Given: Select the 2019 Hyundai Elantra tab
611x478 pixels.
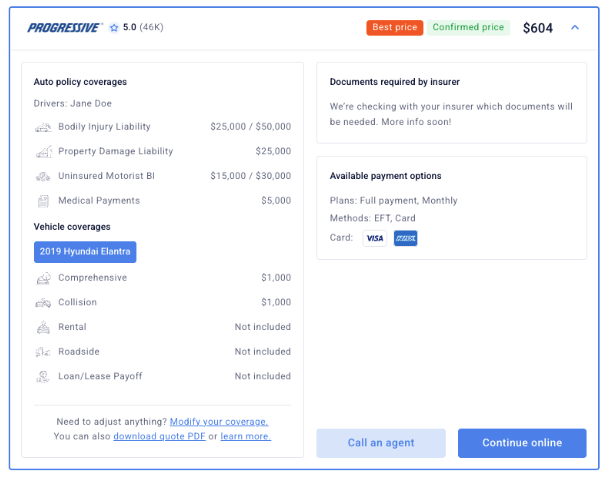Looking at the screenshot, I should point(85,251).
